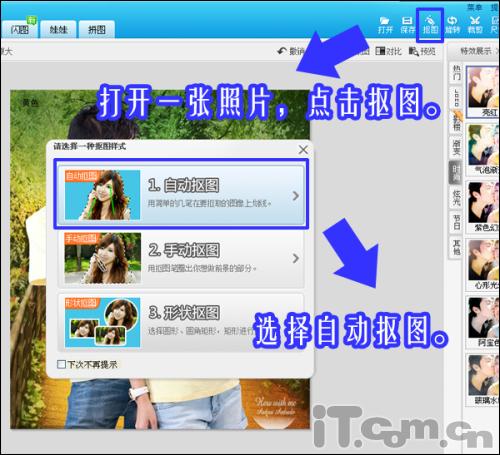Viewport: 500px width, 455px height.
Task: Apply the 心形光 effect thumbnail
Action: pyautogui.click(x=483, y=265)
